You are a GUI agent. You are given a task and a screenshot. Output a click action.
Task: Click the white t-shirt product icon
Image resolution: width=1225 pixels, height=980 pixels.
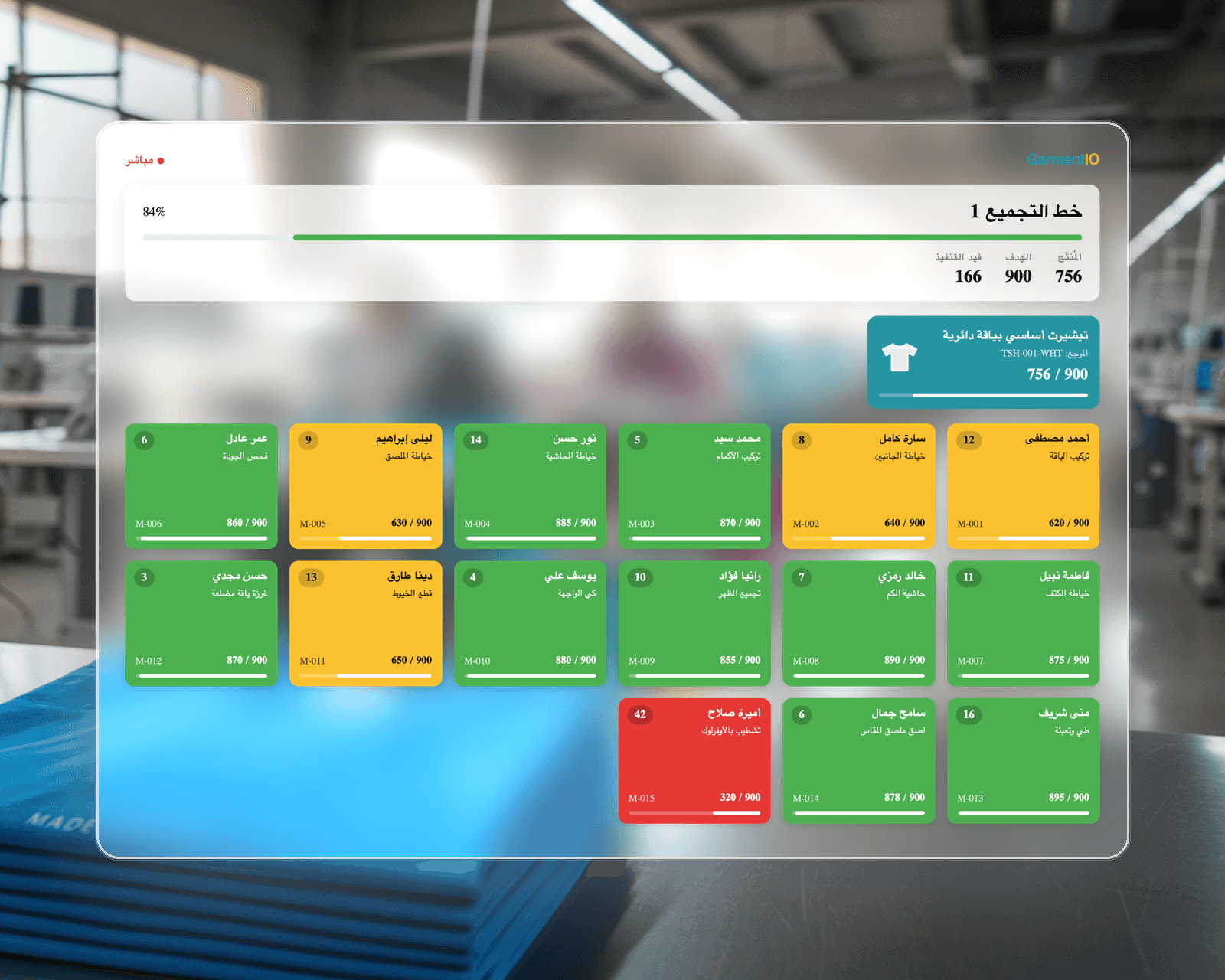pos(899,357)
